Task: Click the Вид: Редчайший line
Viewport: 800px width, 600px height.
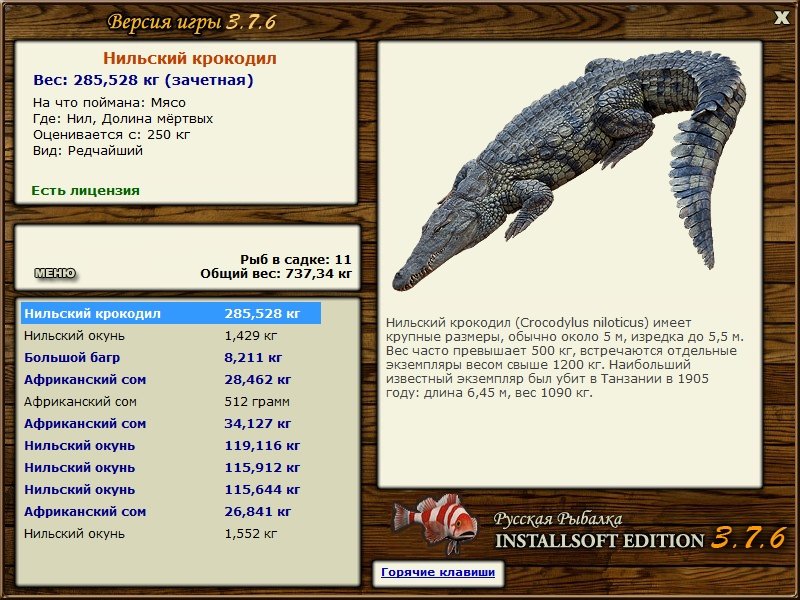Action: pos(88,151)
